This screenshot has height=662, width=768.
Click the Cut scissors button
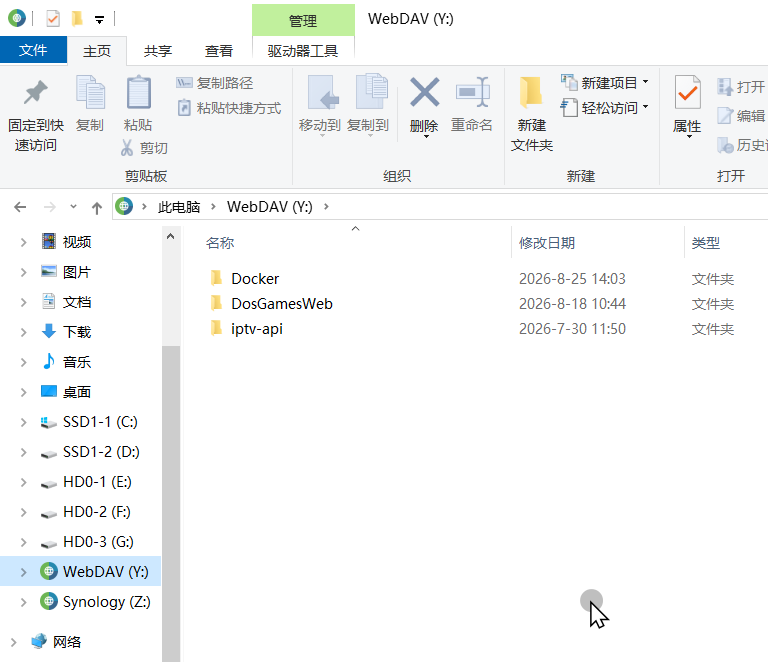[x=144, y=147]
